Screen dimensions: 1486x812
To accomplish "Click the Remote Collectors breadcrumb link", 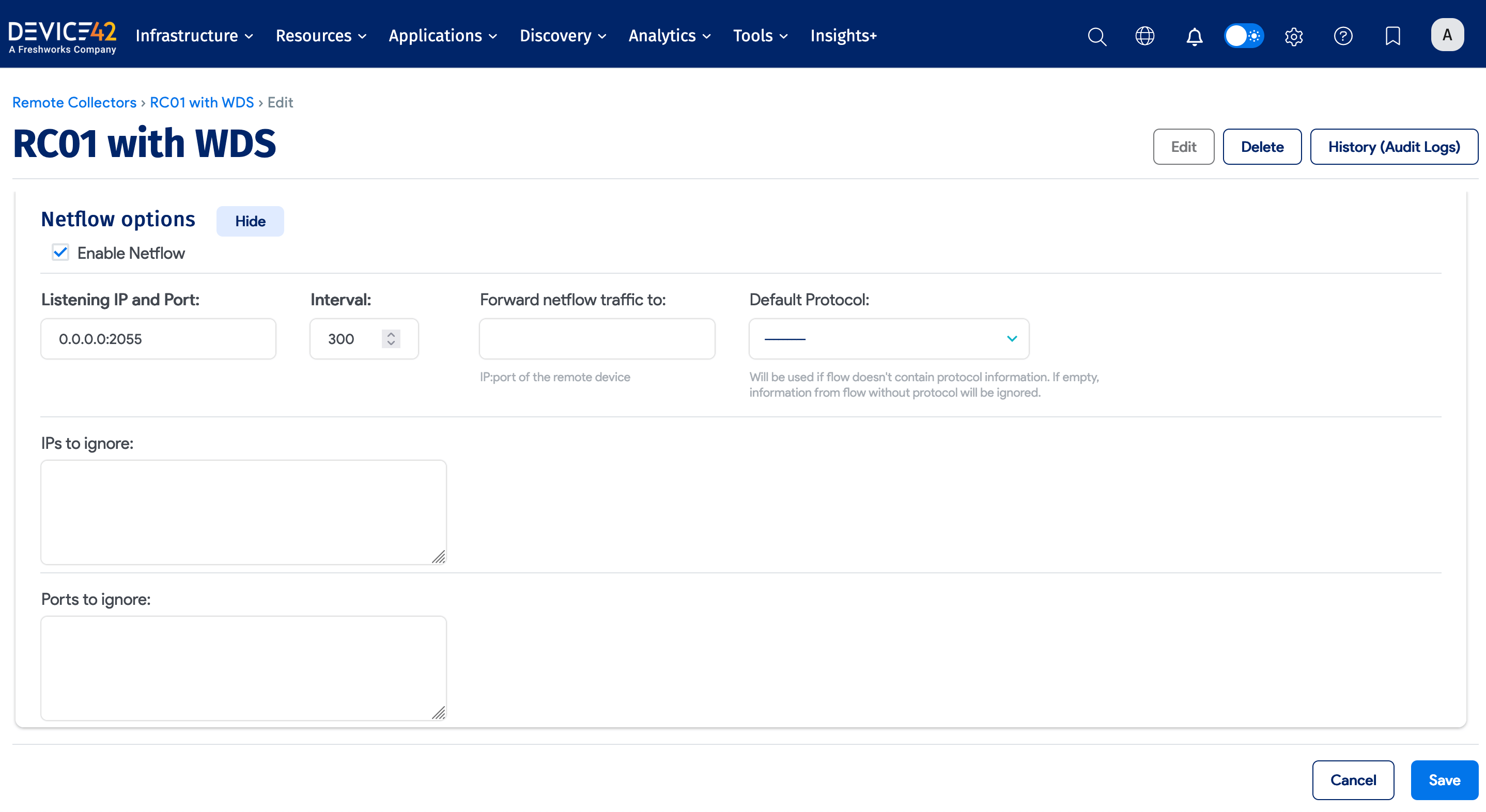I will coord(74,102).
